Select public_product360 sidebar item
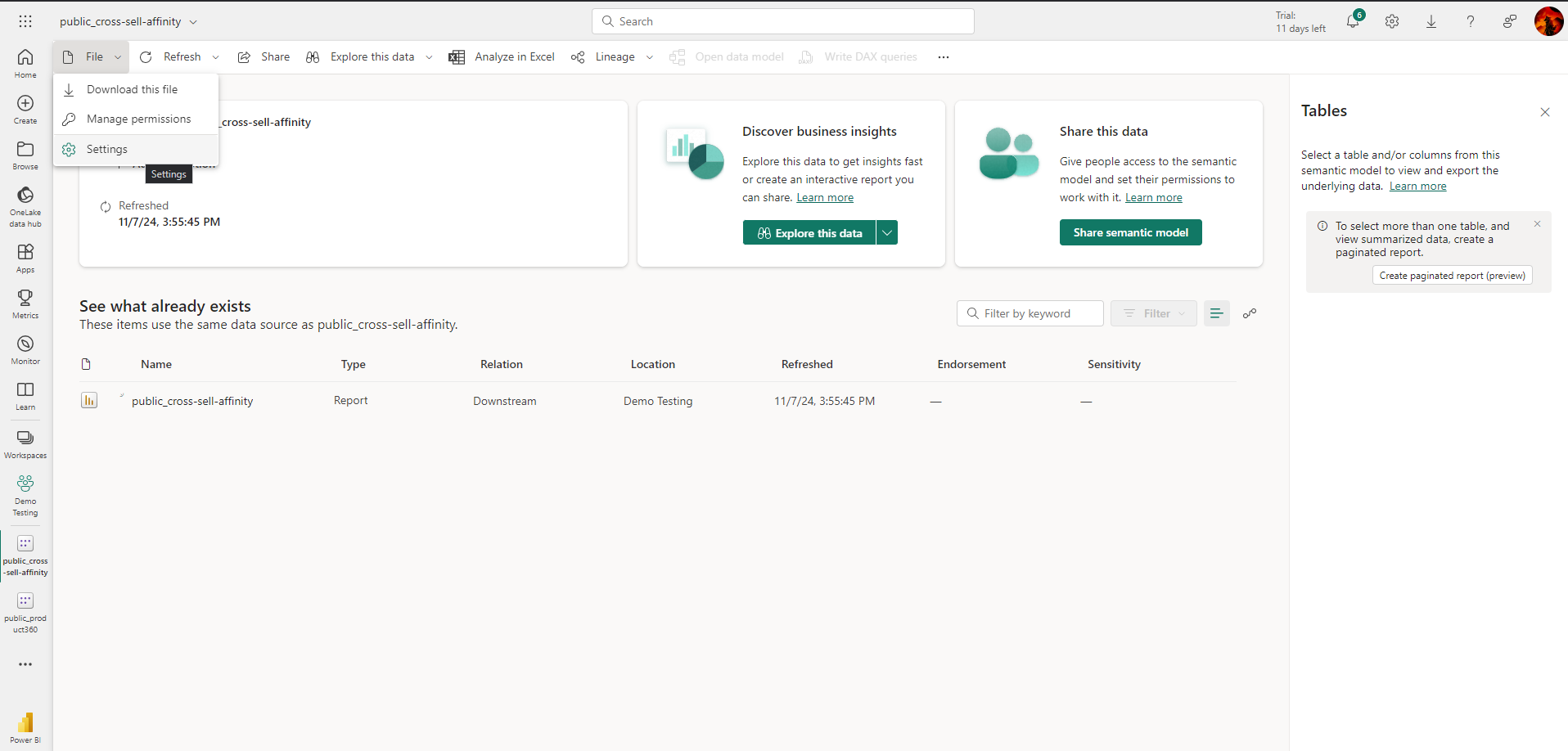Viewport: 1568px width, 751px height. (x=25, y=613)
